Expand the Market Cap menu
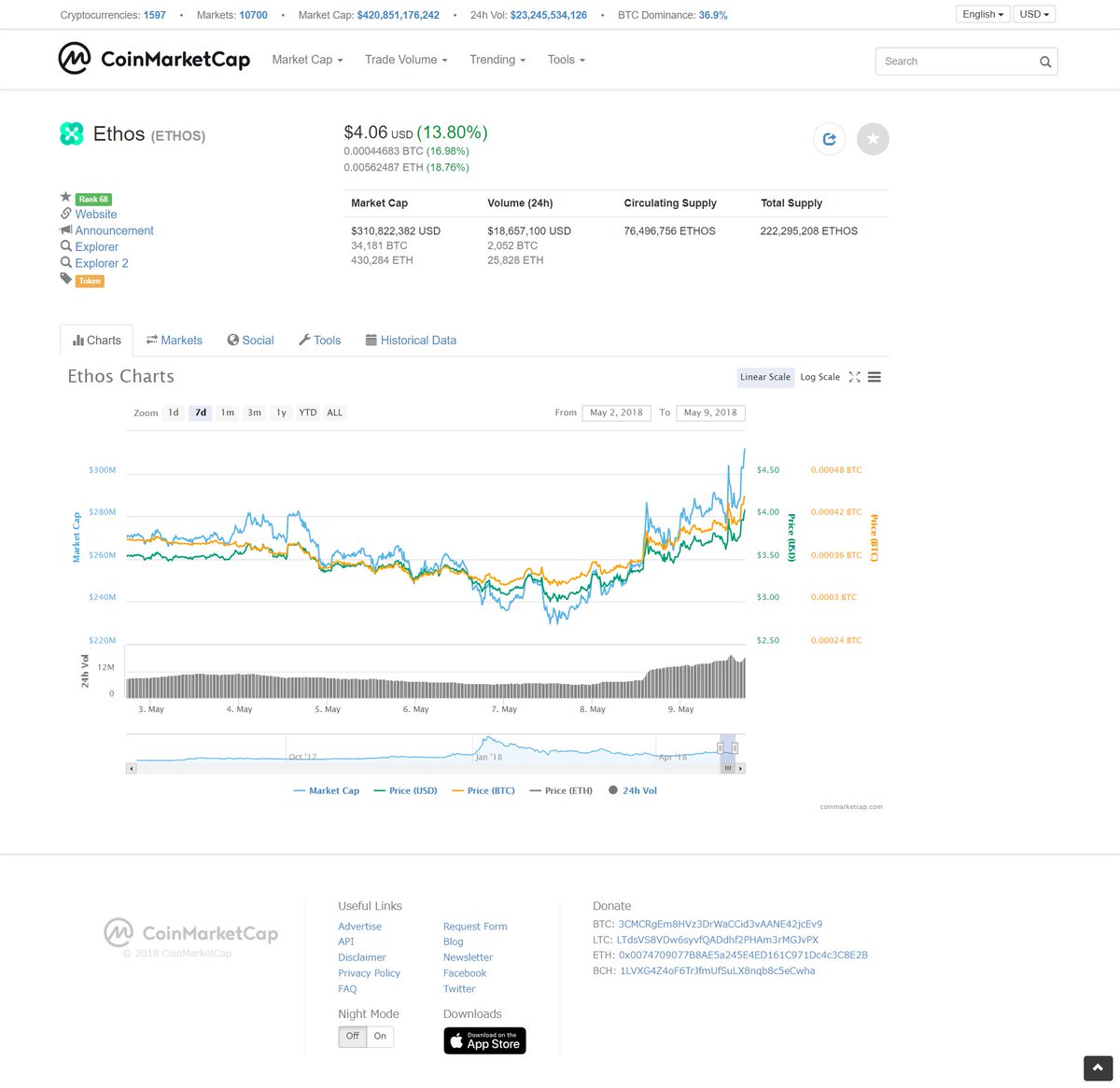The width and height of the screenshot is (1120, 1088). tap(307, 60)
